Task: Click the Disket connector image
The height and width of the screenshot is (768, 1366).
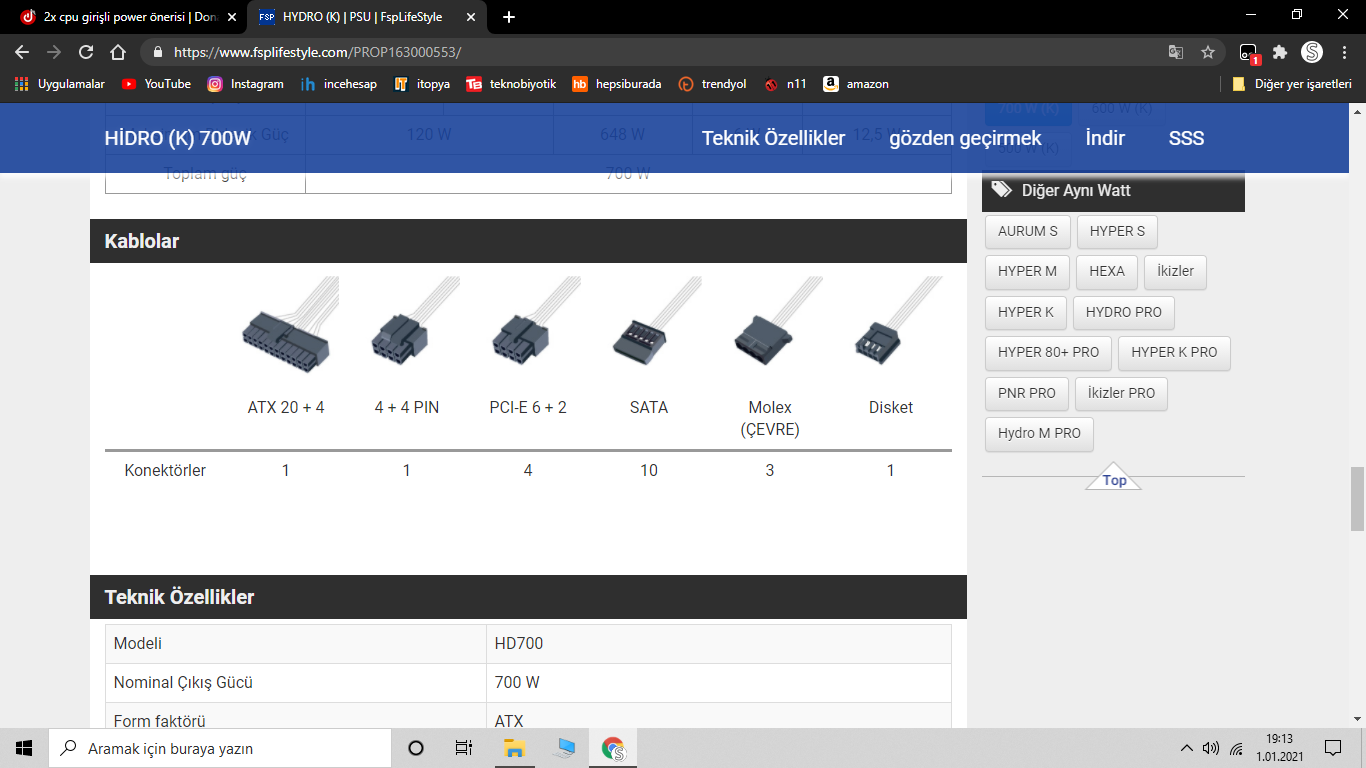Action: tap(897, 320)
